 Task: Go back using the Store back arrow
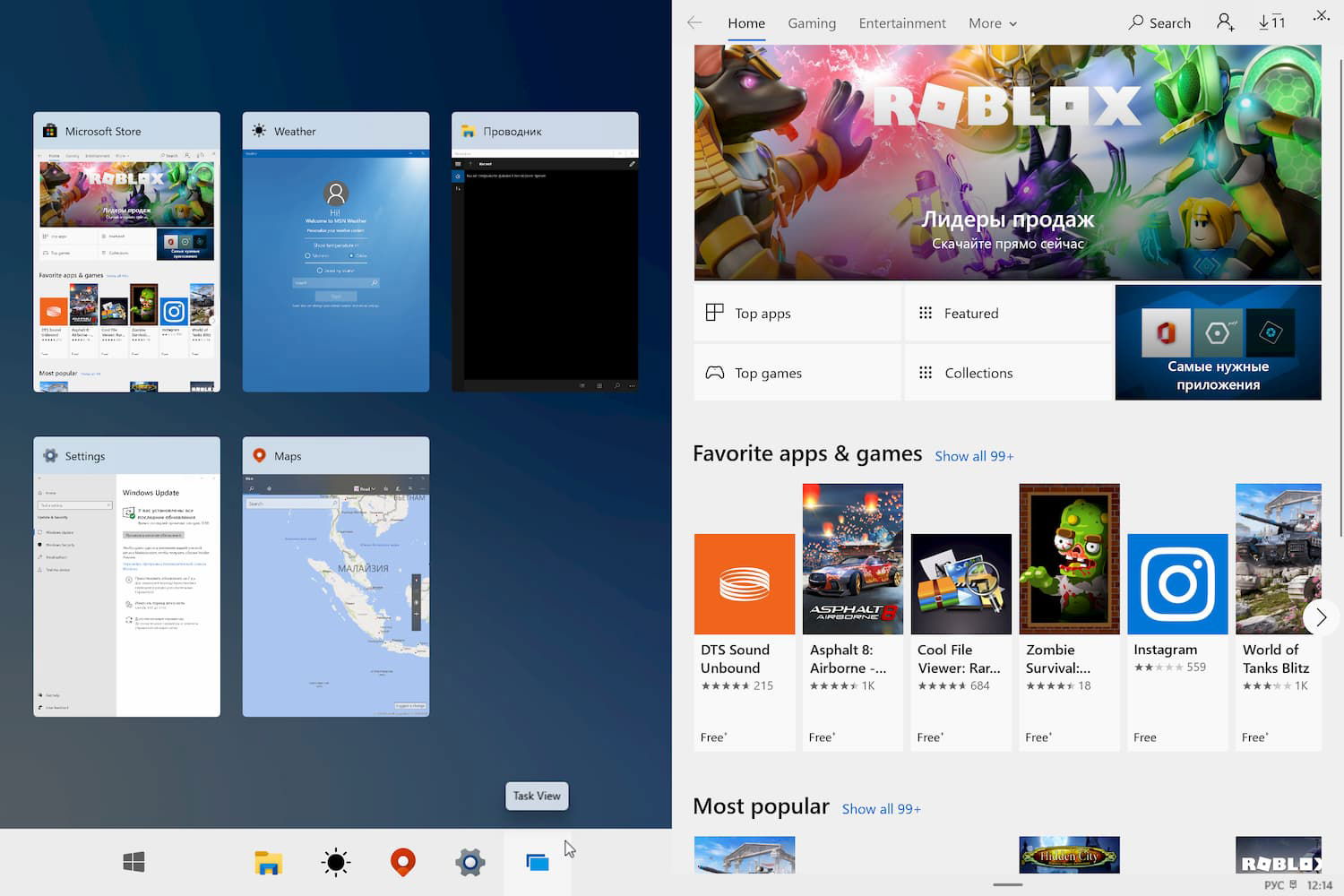click(694, 23)
